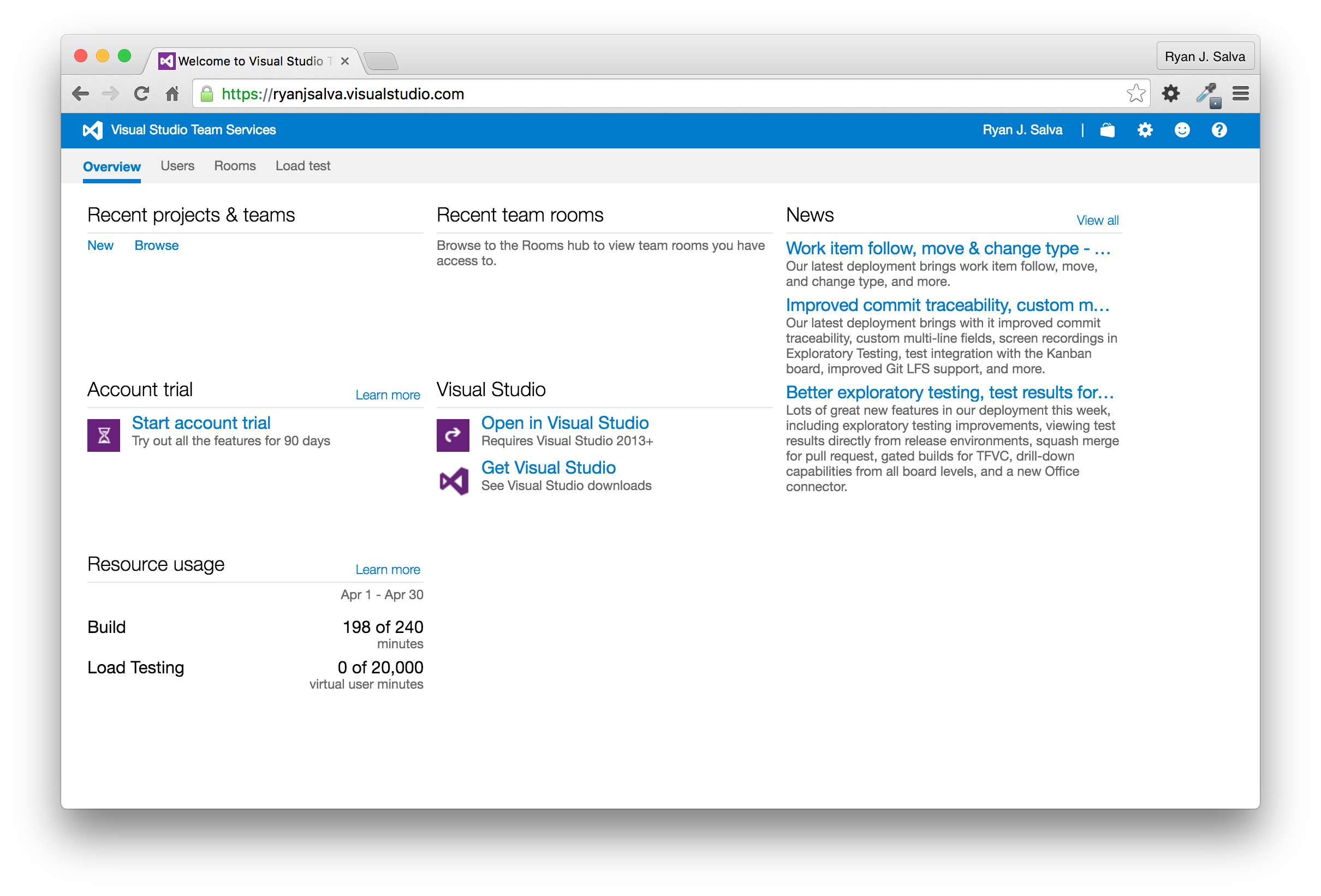This screenshot has height=896, width=1321.
Task: Click the Visual Studio Team Services logo icon
Action: tap(93, 130)
